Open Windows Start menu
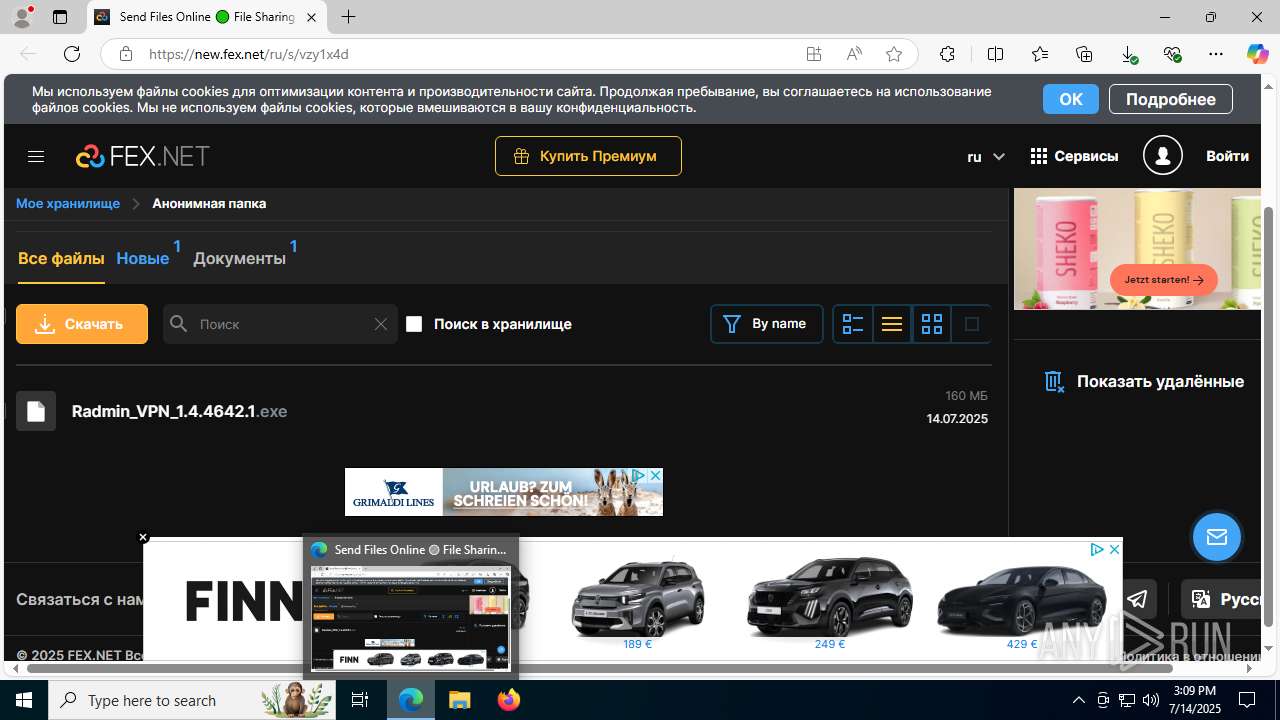This screenshot has width=1280, height=720. (x=24, y=700)
